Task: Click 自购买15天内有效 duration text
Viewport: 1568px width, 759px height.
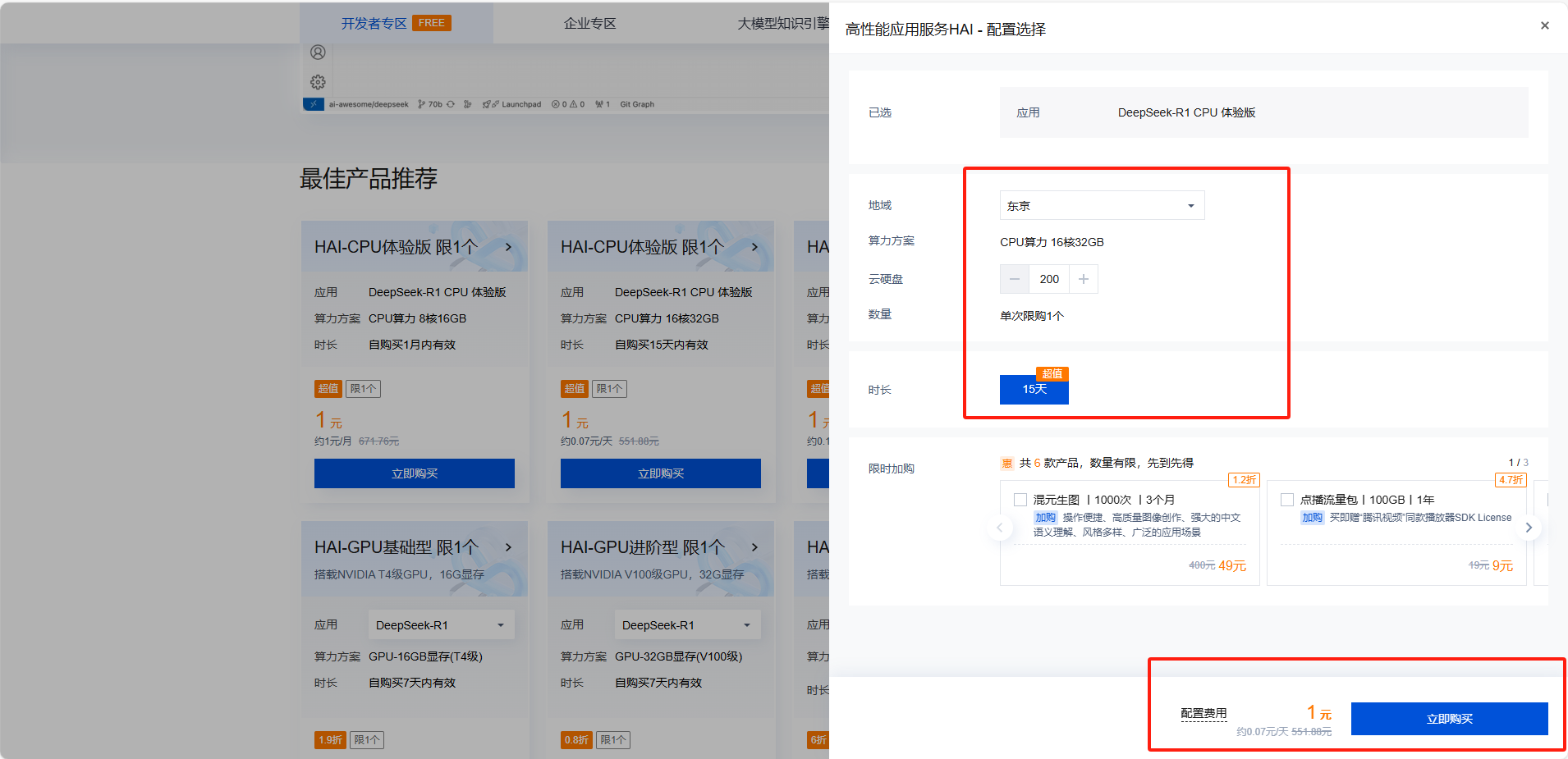Action: point(661,345)
